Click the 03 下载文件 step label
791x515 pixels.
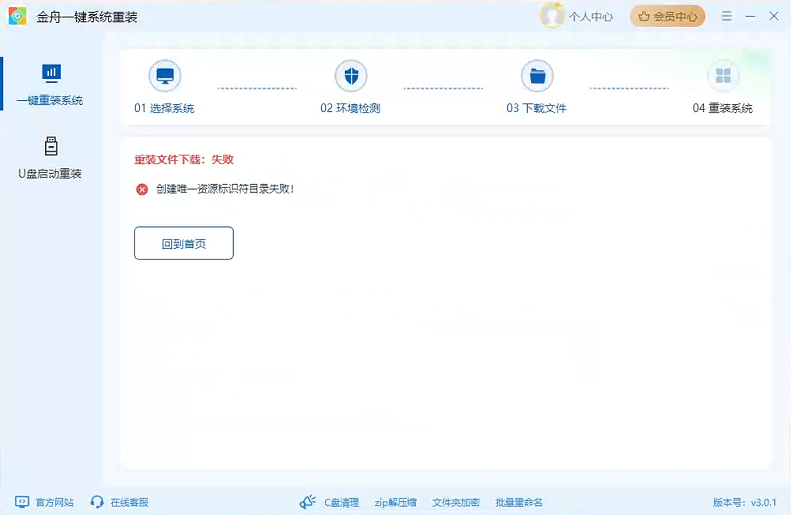(x=536, y=108)
